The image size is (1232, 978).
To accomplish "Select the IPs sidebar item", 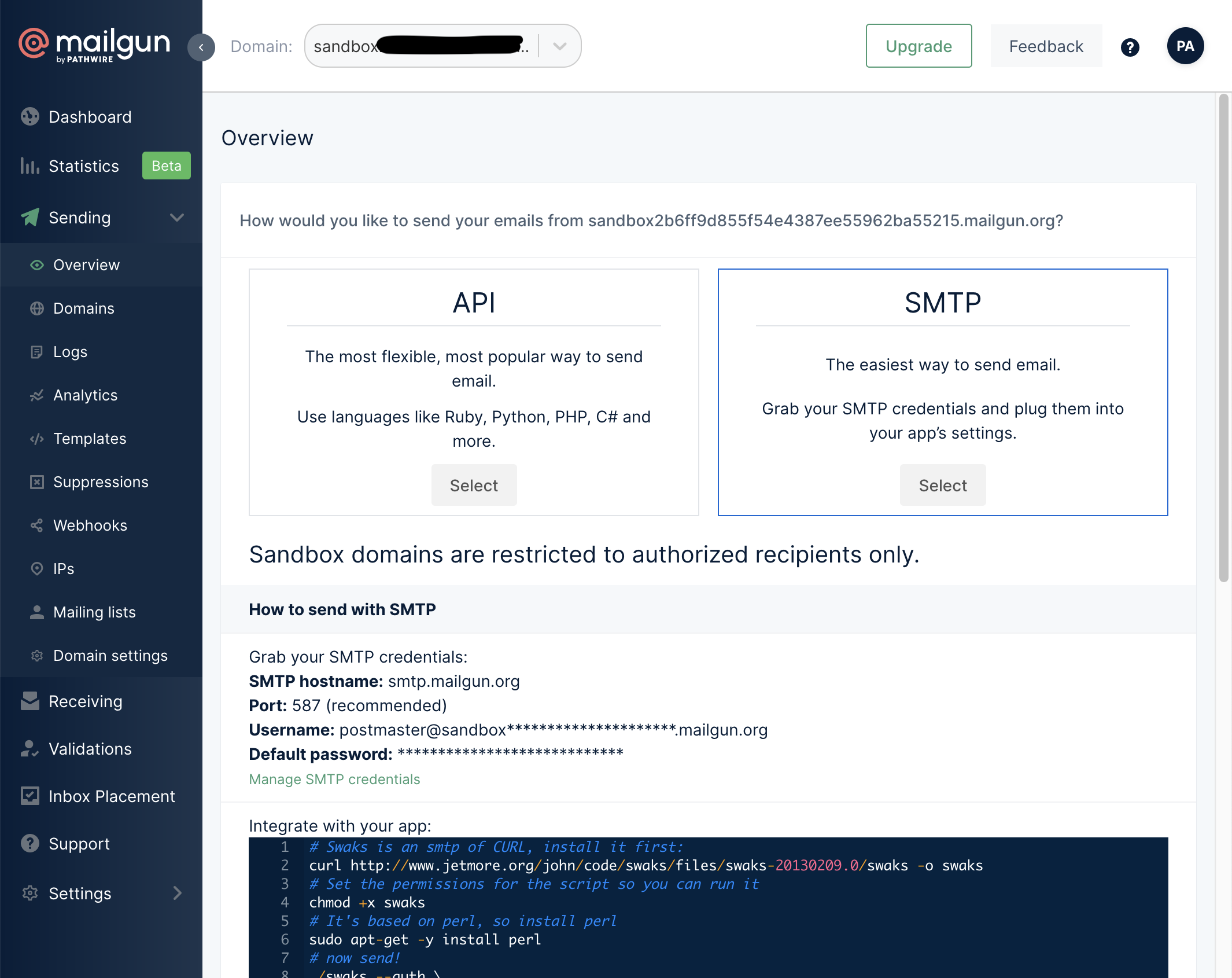I will (x=64, y=568).
